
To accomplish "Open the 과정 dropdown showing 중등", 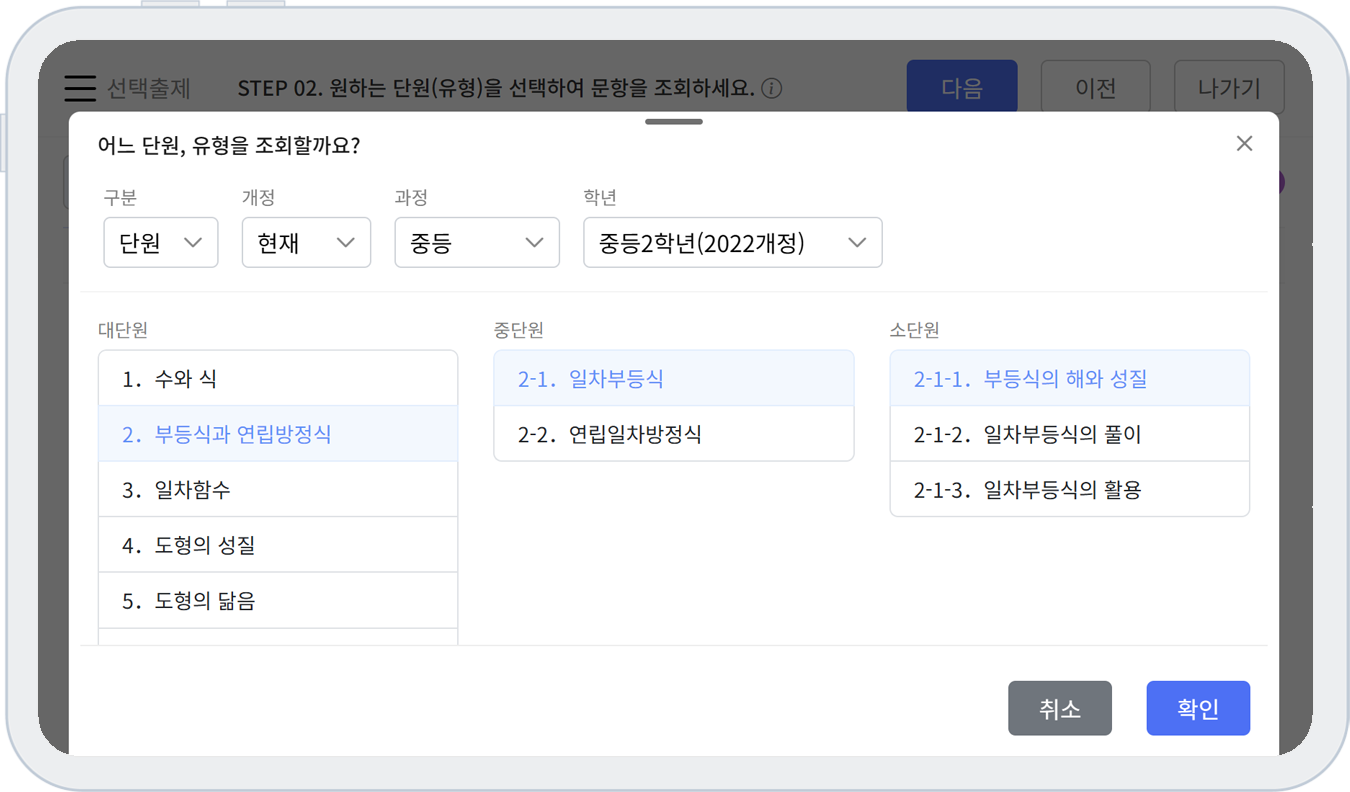I will (477, 243).
